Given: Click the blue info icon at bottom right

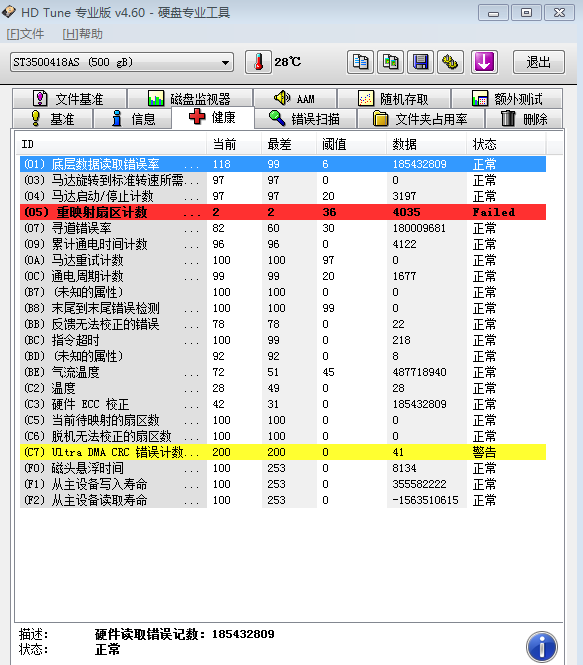Looking at the screenshot, I should tap(541, 647).
